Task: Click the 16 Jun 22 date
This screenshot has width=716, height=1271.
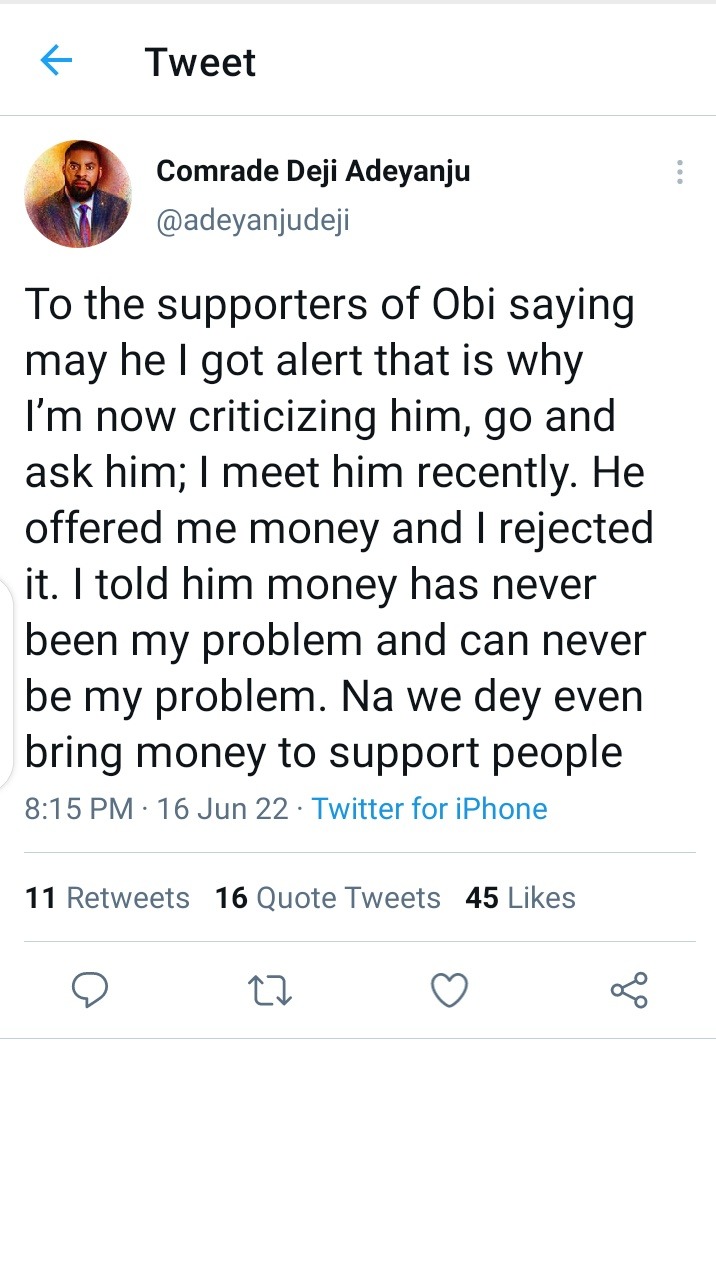Action: click(222, 808)
